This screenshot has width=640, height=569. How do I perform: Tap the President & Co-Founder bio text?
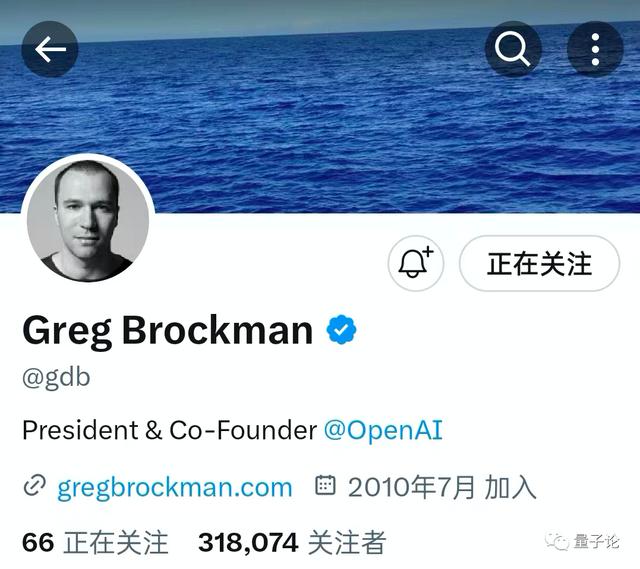point(169,430)
